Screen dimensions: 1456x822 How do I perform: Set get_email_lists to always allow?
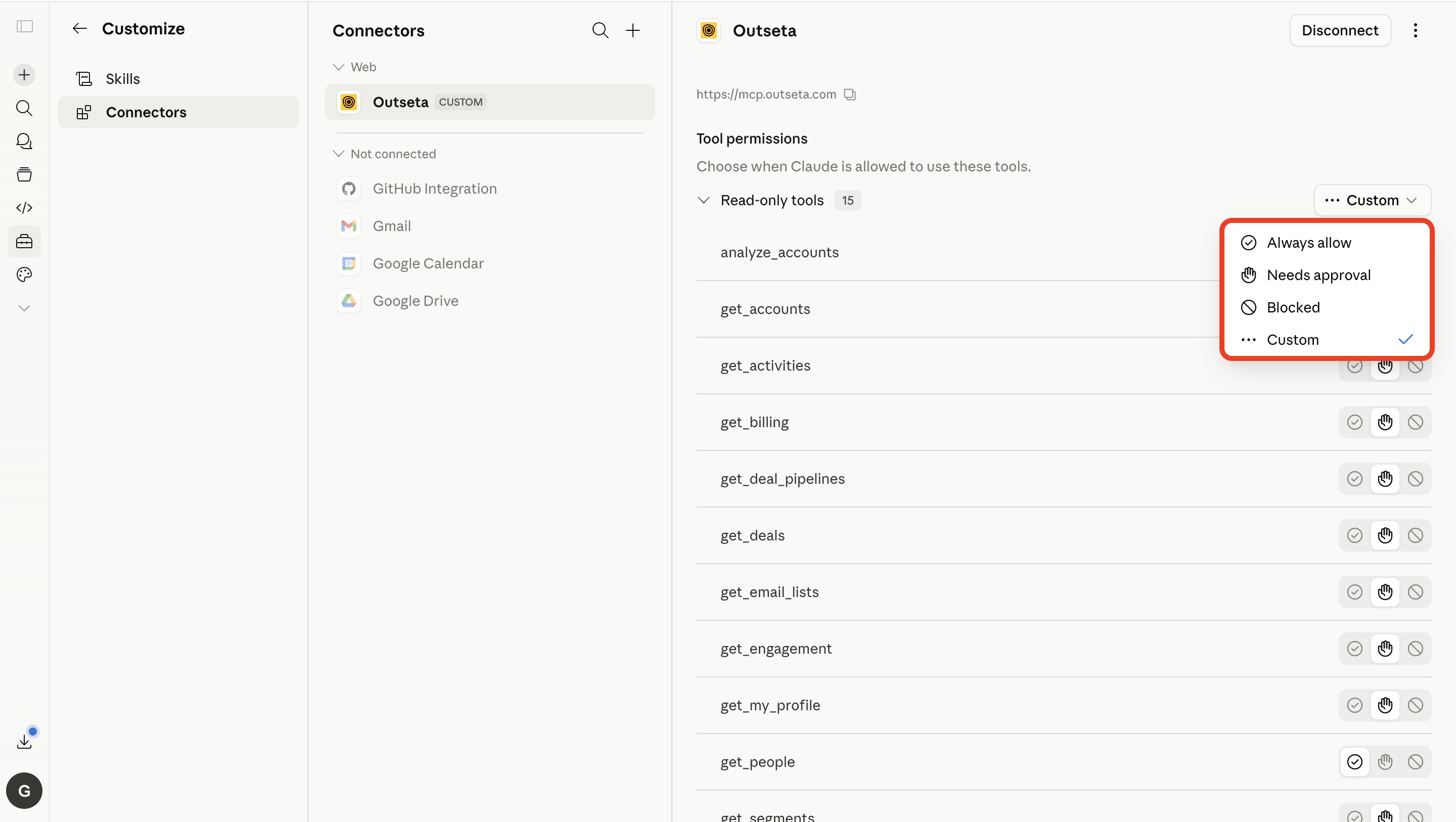click(1355, 592)
